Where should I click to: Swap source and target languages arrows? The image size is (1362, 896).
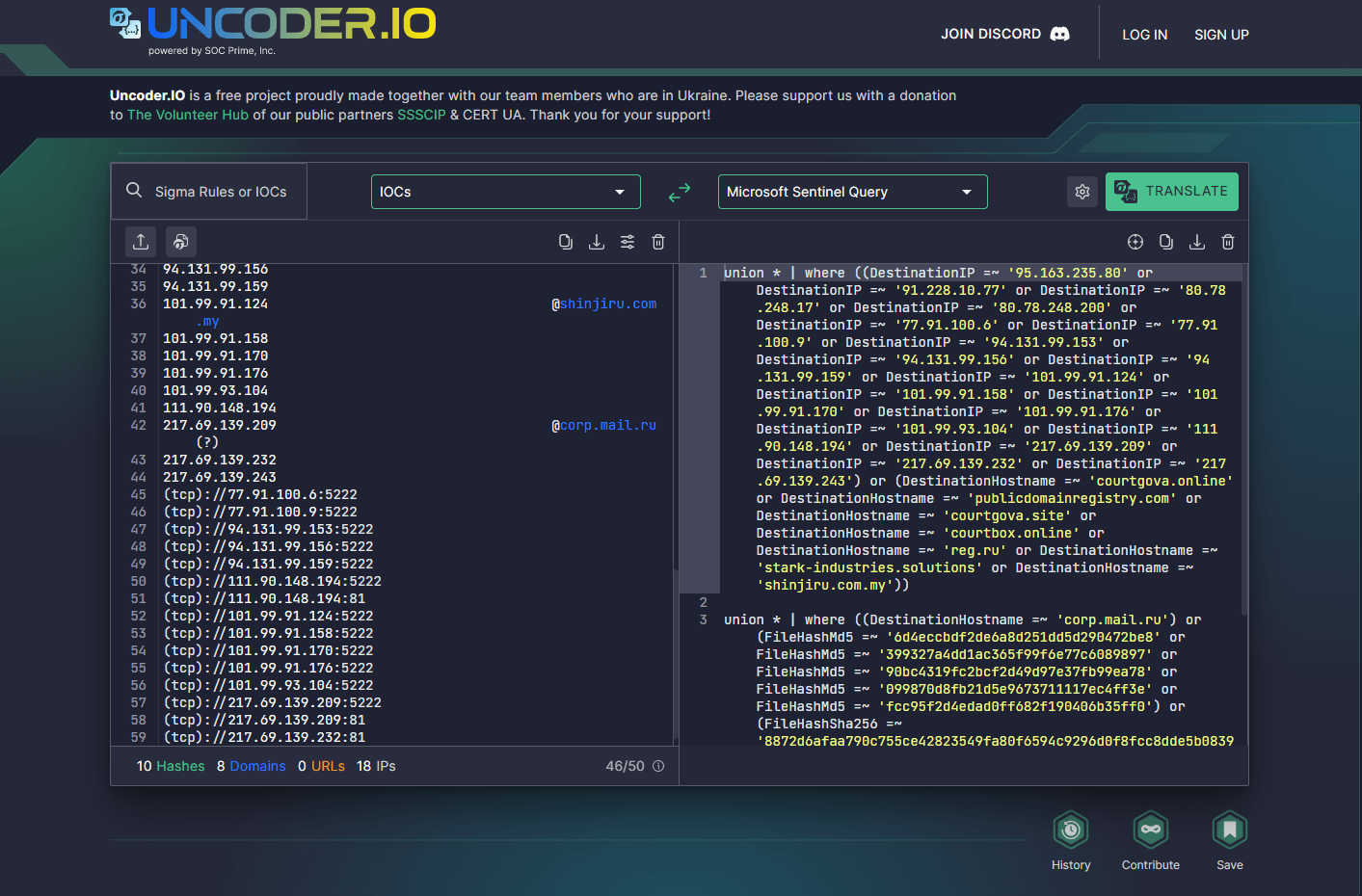point(680,192)
